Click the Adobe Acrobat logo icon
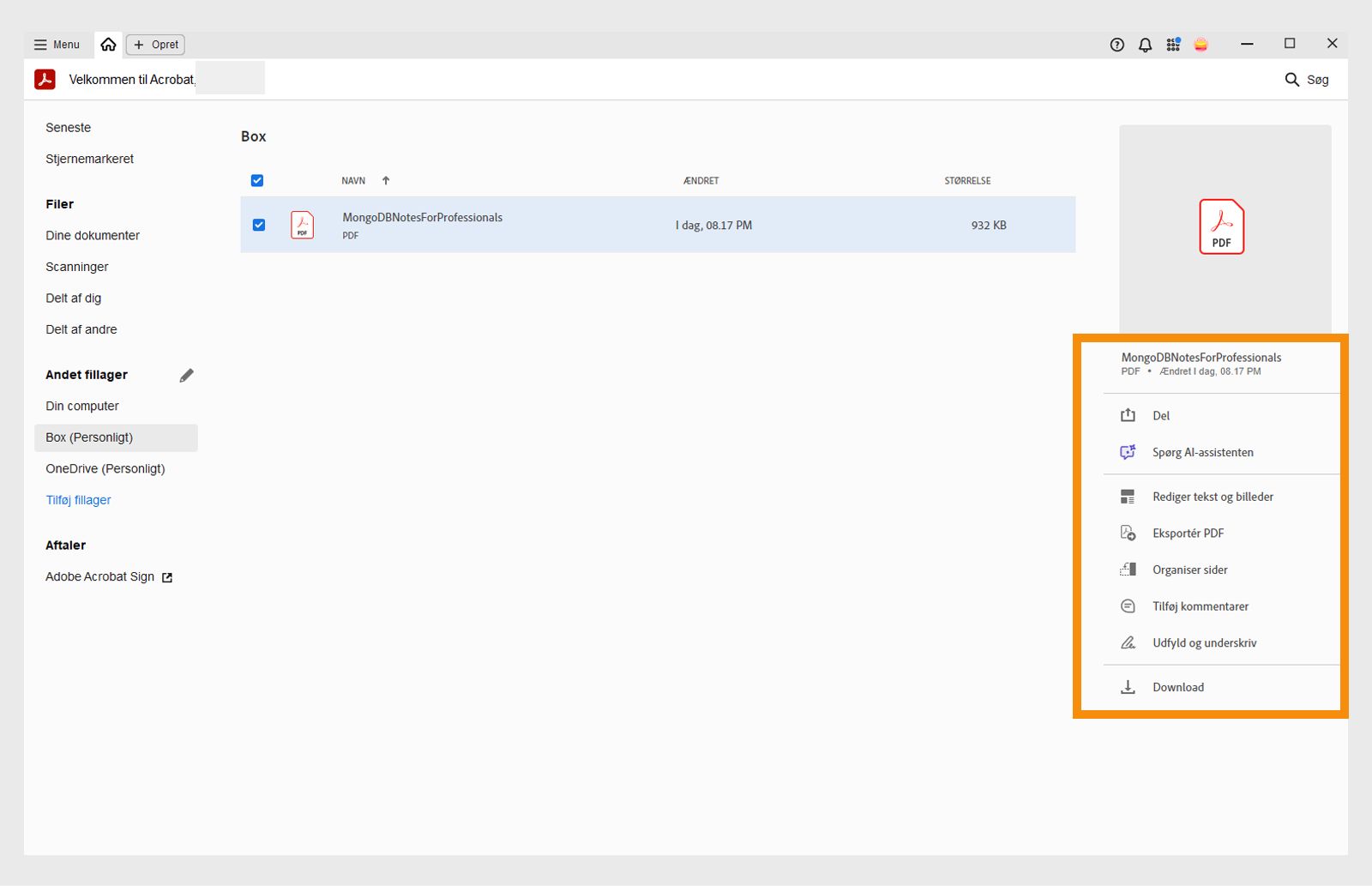Viewport: 1372px width, 886px height. (x=45, y=80)
